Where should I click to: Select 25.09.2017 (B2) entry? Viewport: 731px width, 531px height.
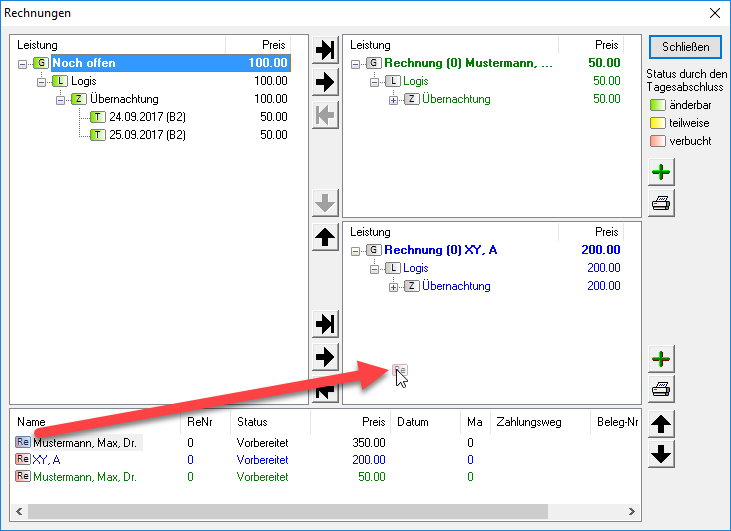[x=147, y=135]
